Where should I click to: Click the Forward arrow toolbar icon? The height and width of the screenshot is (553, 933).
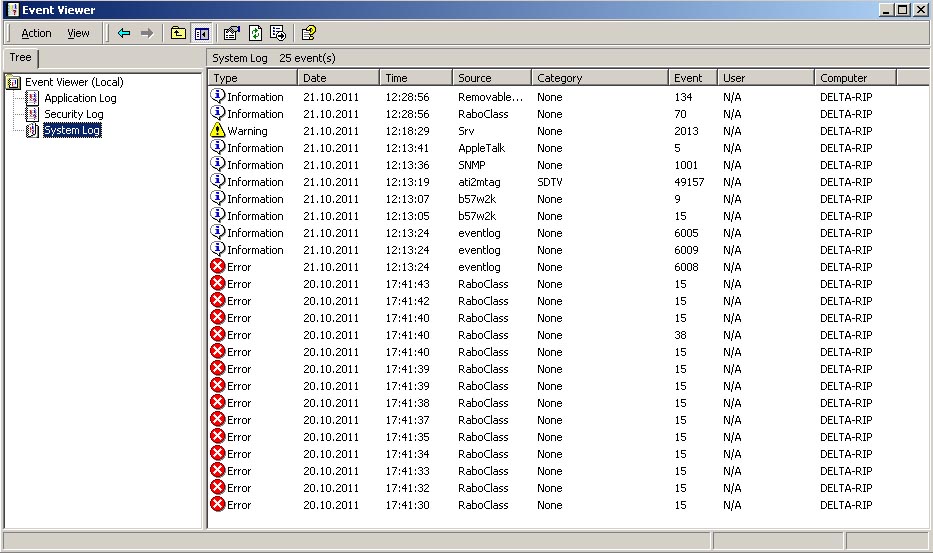pyautogui.click(x=147, y=33)
